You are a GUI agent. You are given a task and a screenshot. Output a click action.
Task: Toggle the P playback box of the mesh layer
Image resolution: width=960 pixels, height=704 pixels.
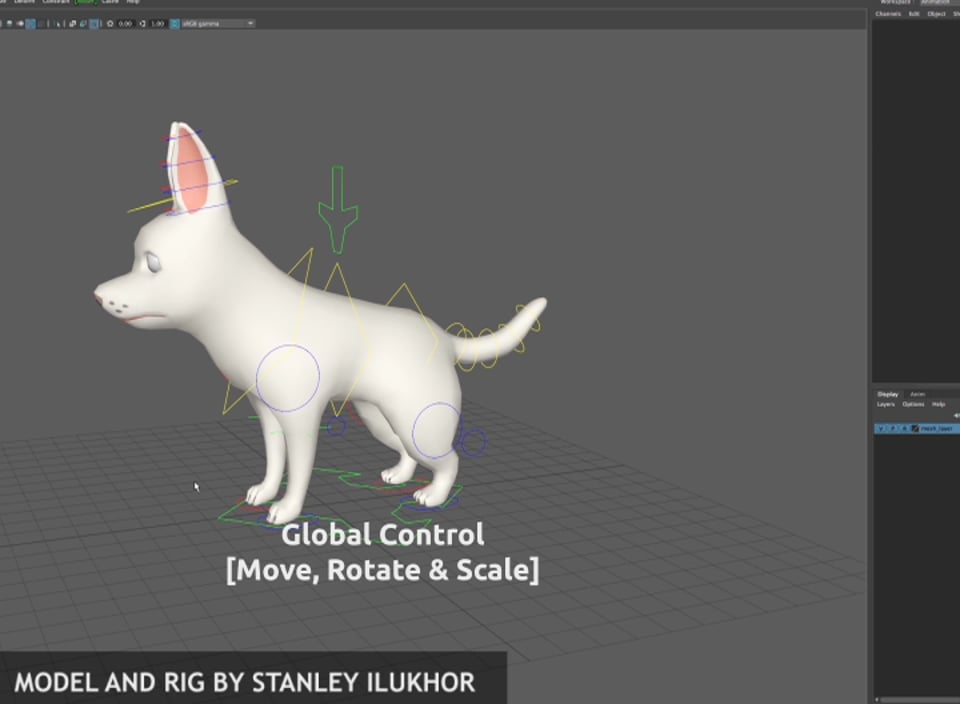click(x=893, y=429)
